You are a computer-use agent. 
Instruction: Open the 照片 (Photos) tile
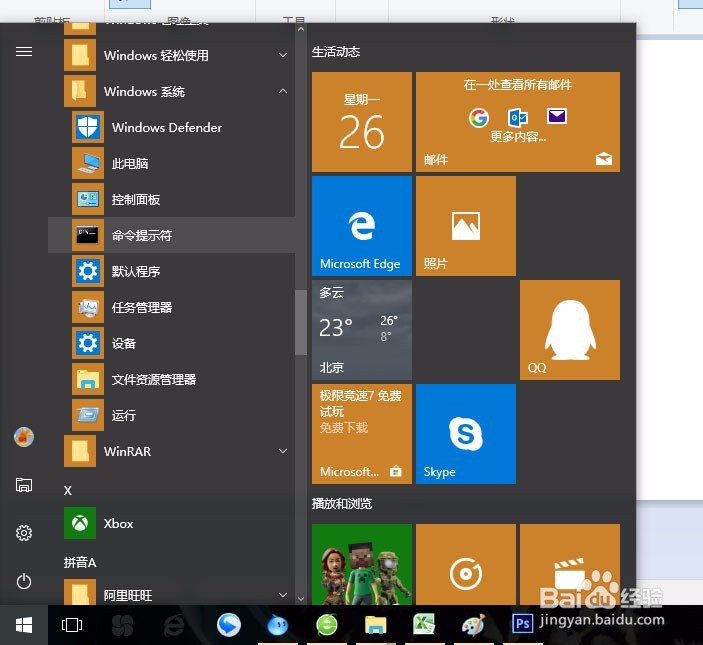pyautogui.click(x=466, y=226)
